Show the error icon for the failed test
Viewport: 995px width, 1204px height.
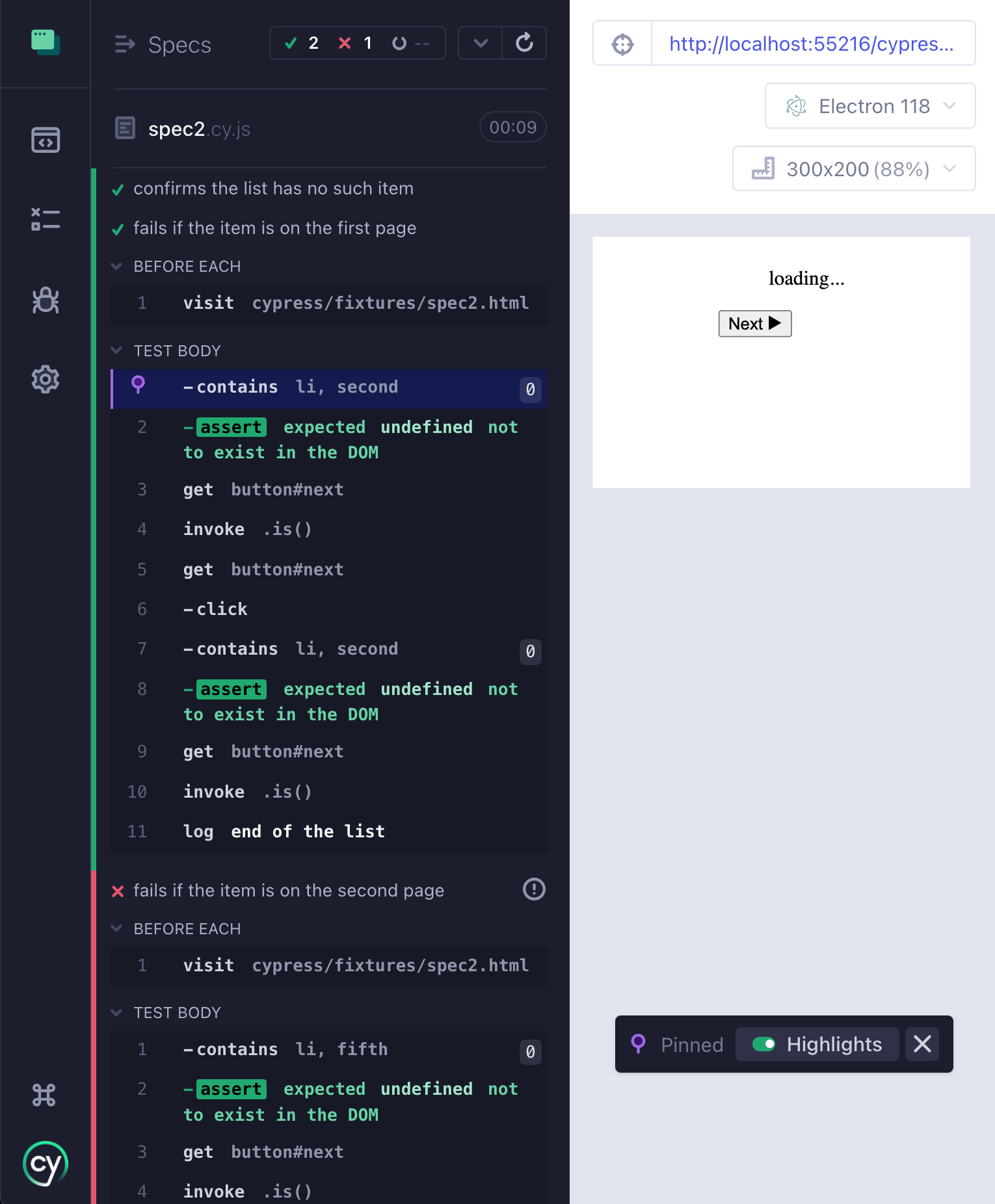[534, 889]
